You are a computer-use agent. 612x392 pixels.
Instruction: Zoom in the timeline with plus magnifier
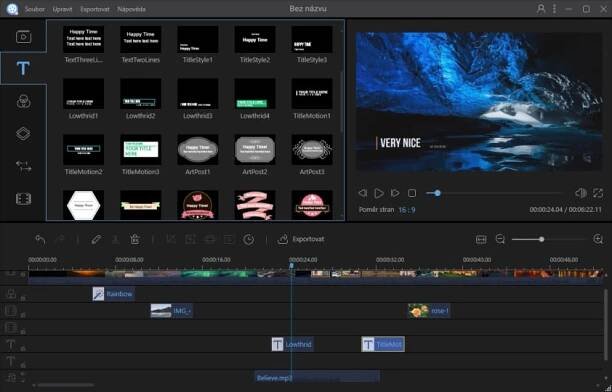[598, 239]
